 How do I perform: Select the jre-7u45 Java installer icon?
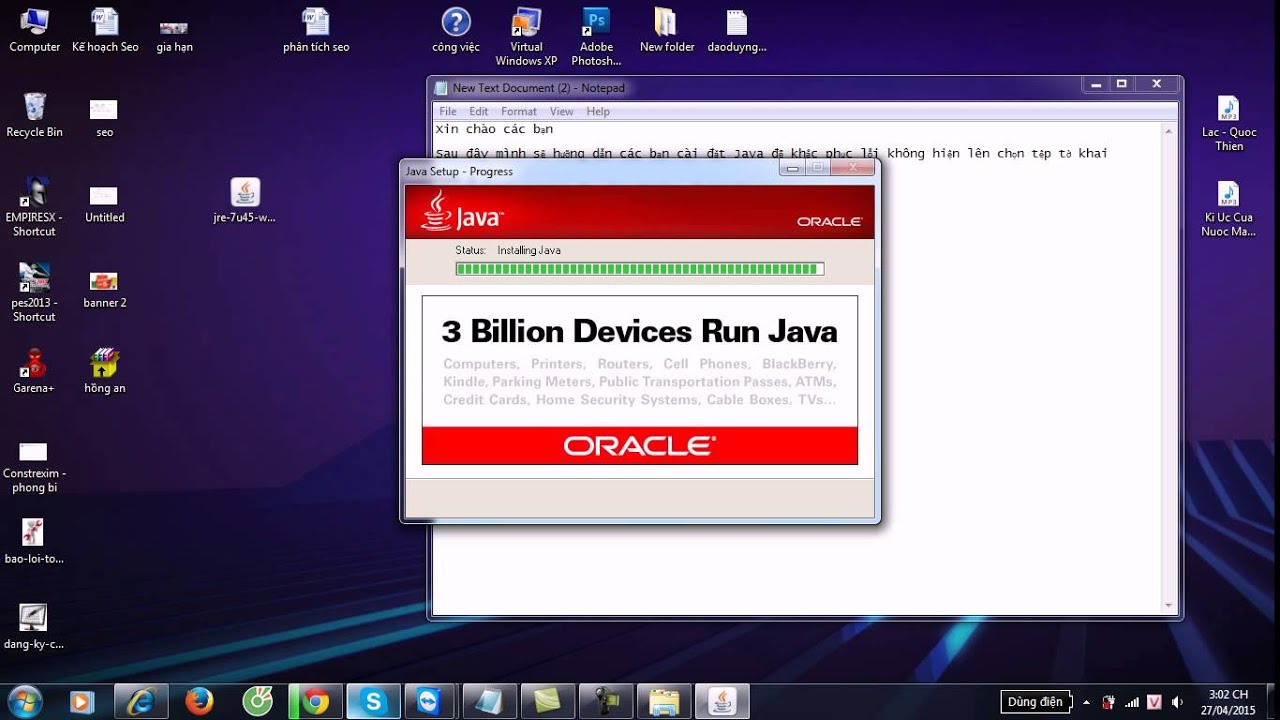[x=245, y=200]
